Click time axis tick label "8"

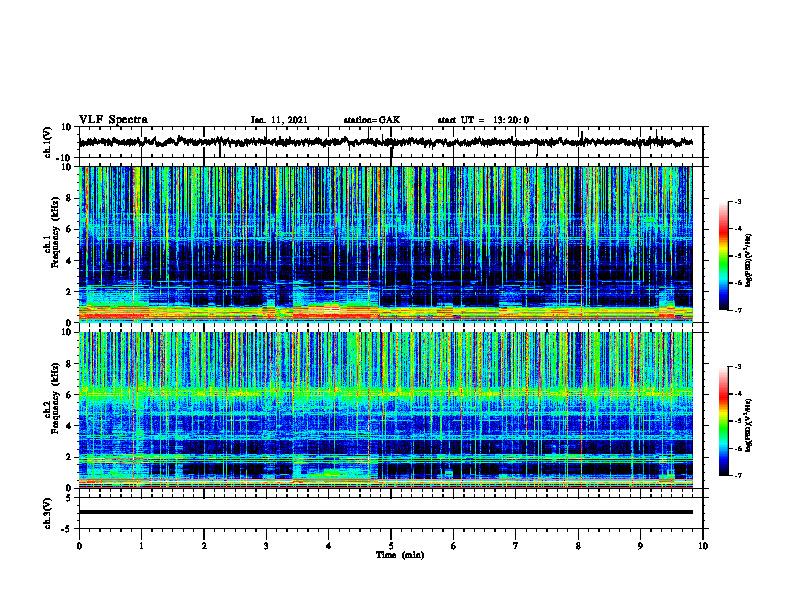coord(578,546)
